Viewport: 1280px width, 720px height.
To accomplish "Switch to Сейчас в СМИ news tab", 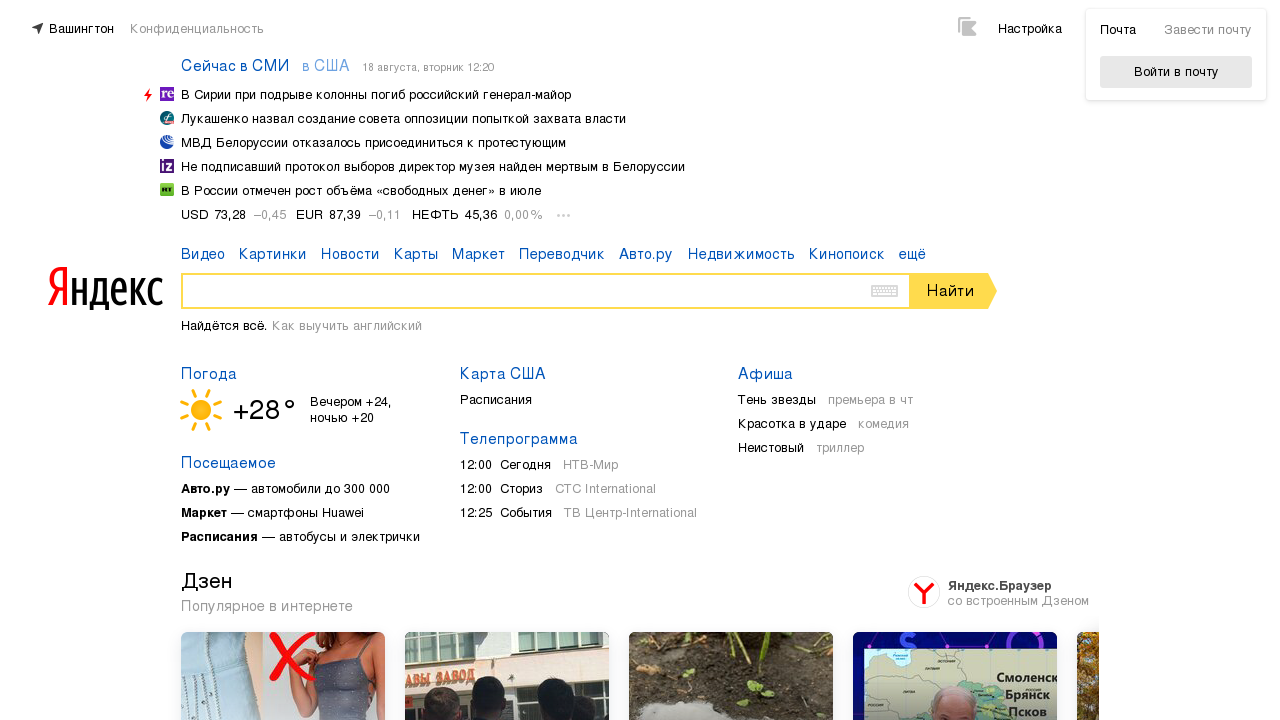I will tap(235, 66).
